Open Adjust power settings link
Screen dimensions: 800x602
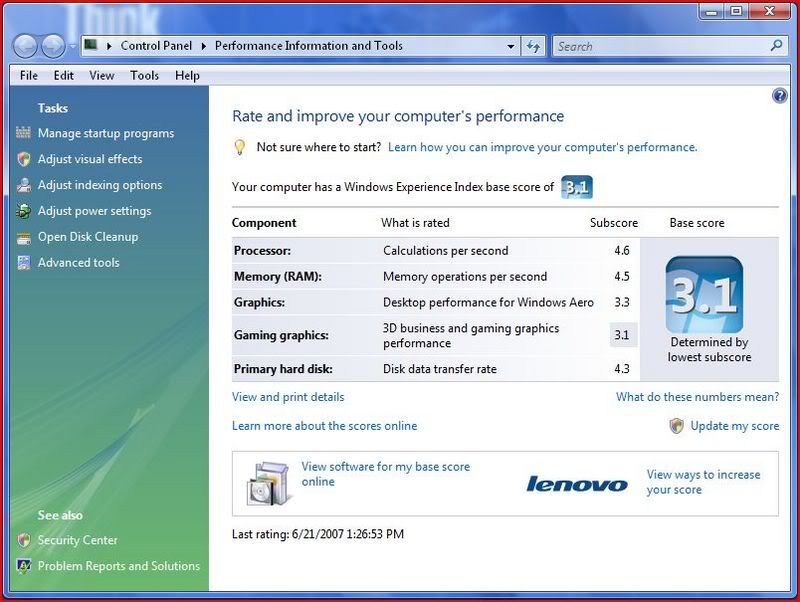94,211
